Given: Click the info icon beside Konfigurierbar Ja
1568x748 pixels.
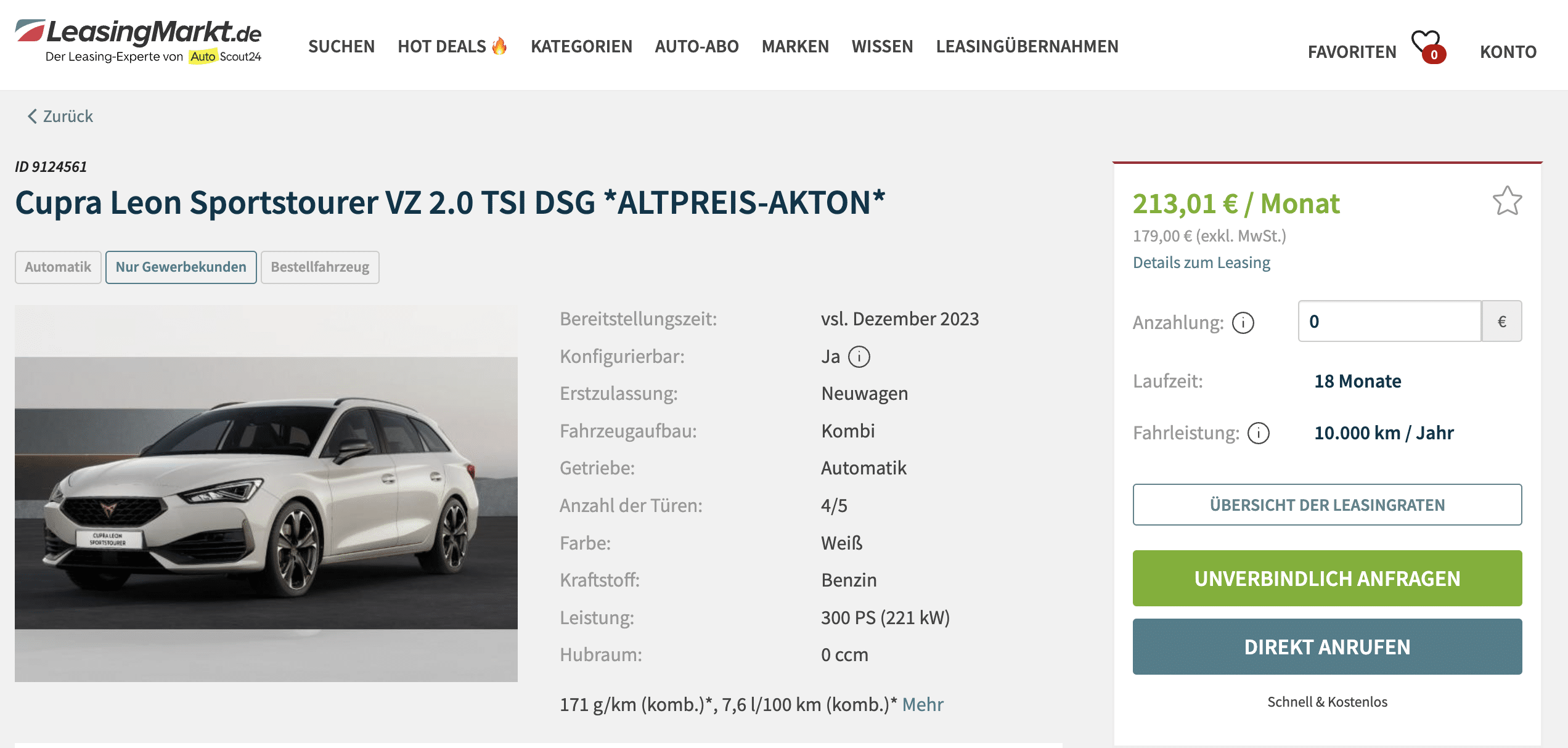Looking at the screenshot, I should 859,357.
